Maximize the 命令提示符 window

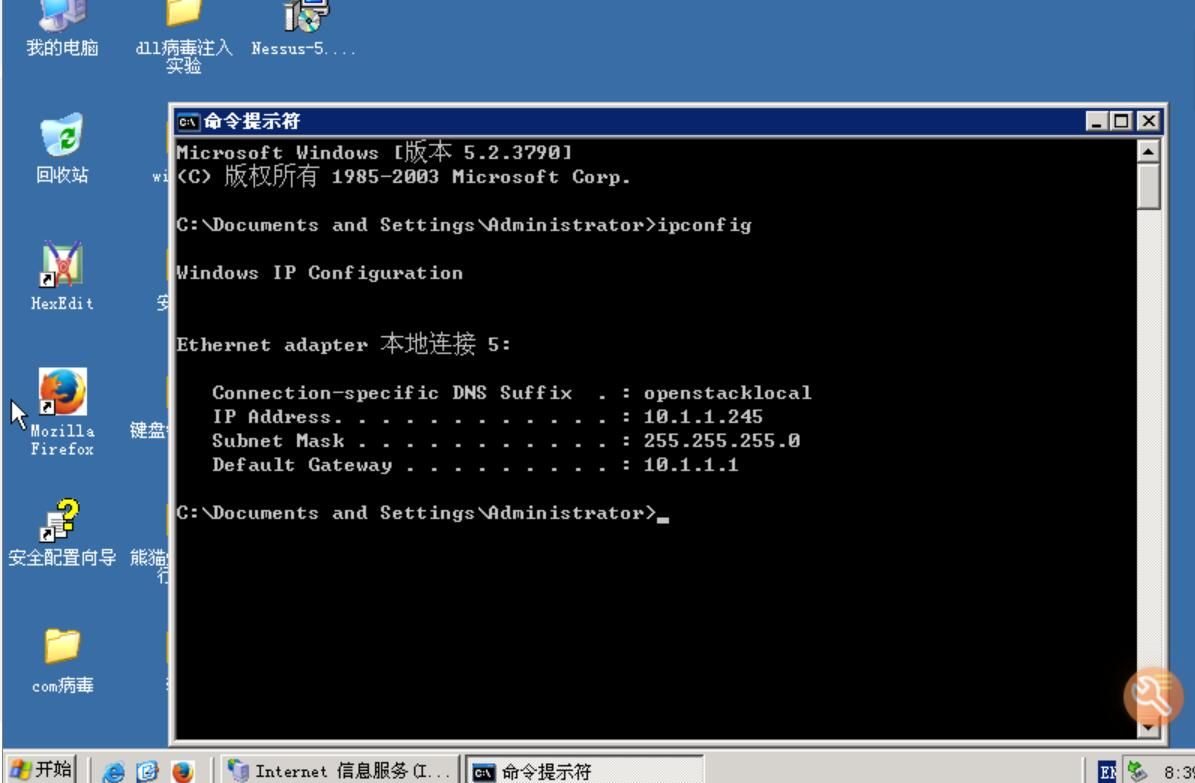[x=1122, y=121]
